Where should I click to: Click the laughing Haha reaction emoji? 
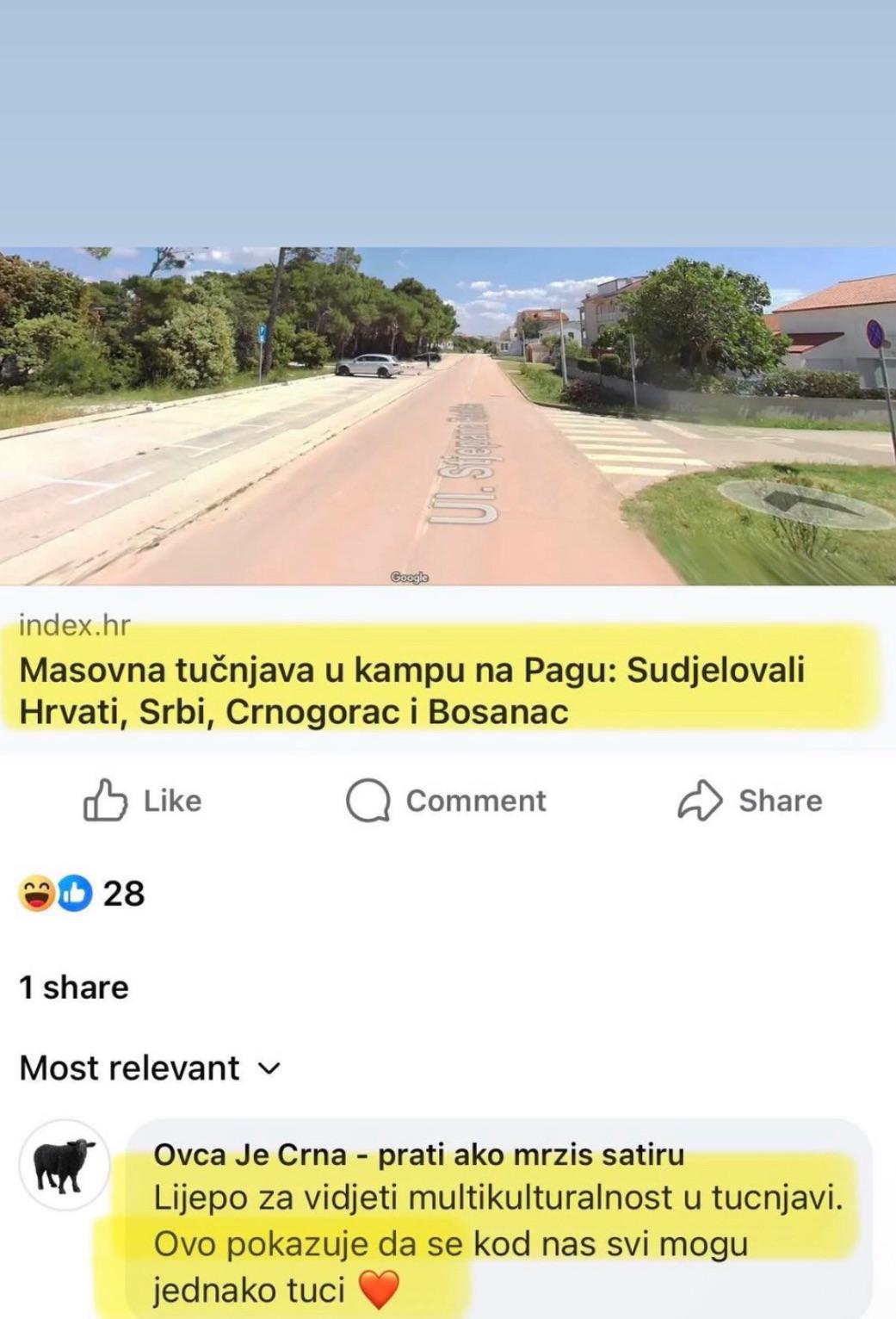37,894
